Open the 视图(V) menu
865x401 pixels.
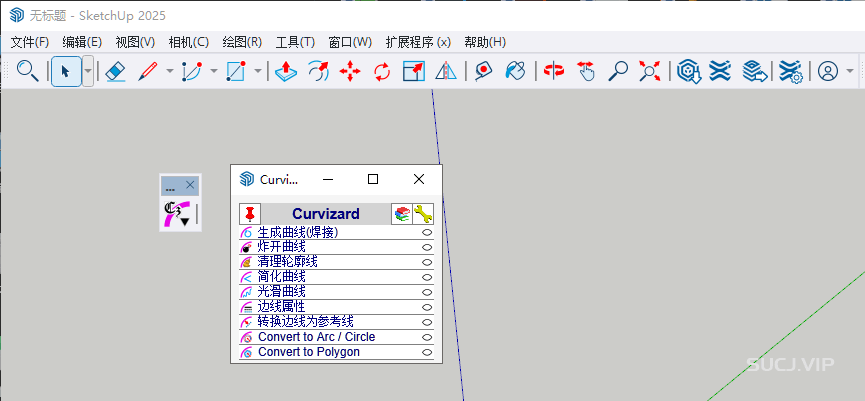[x=135, y=42]
